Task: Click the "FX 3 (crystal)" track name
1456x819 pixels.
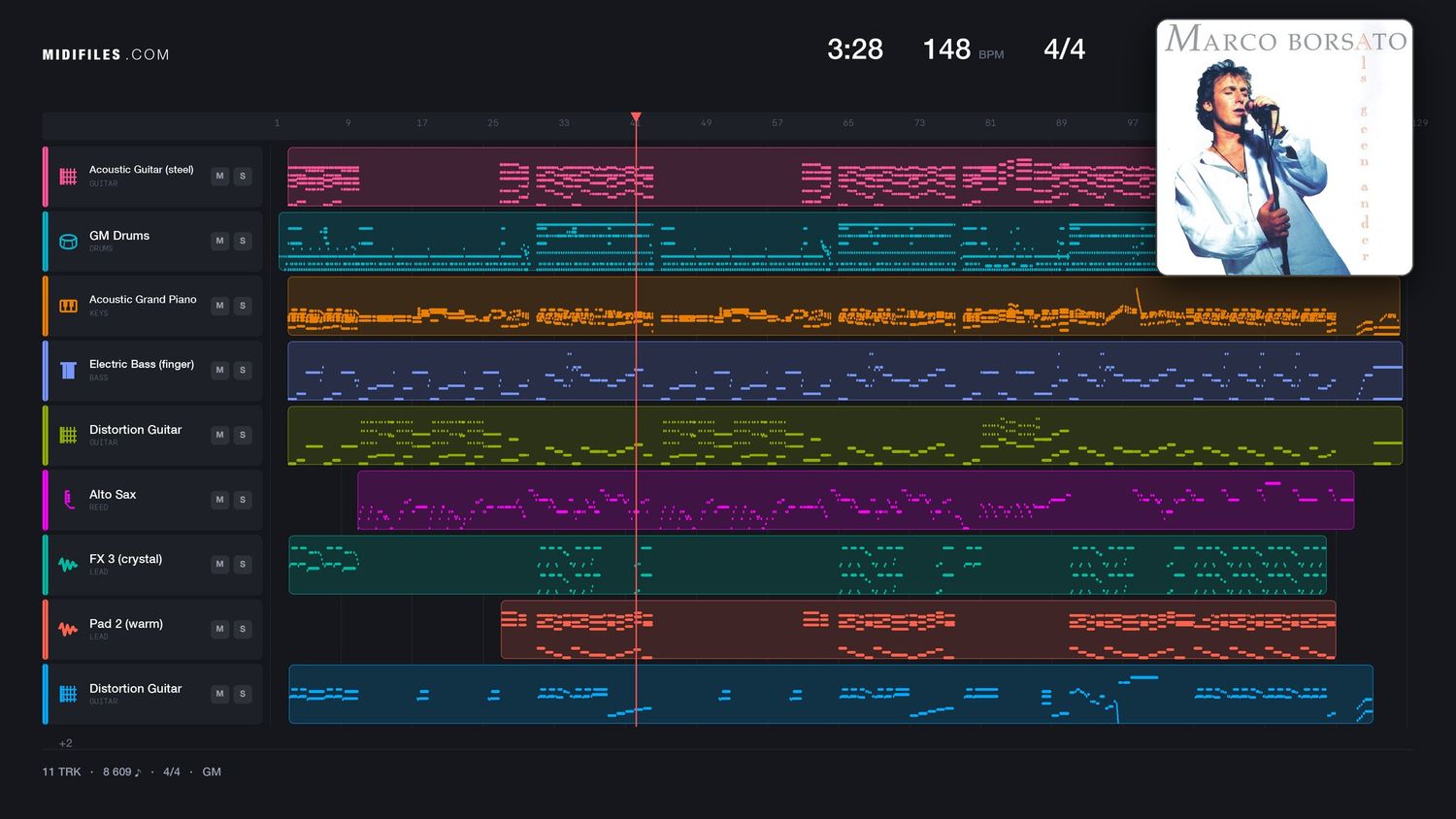Action: tap(125, 560)
